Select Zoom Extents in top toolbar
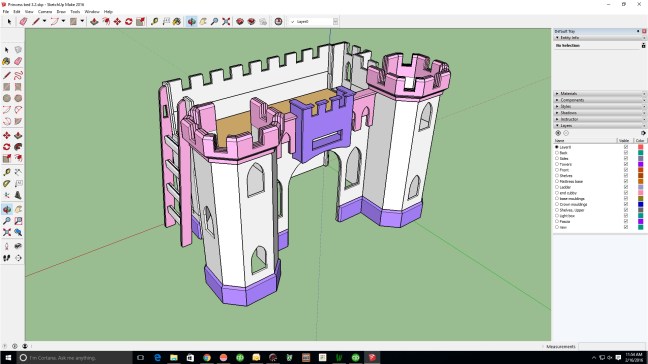648x364 pixels. (226, 21)
